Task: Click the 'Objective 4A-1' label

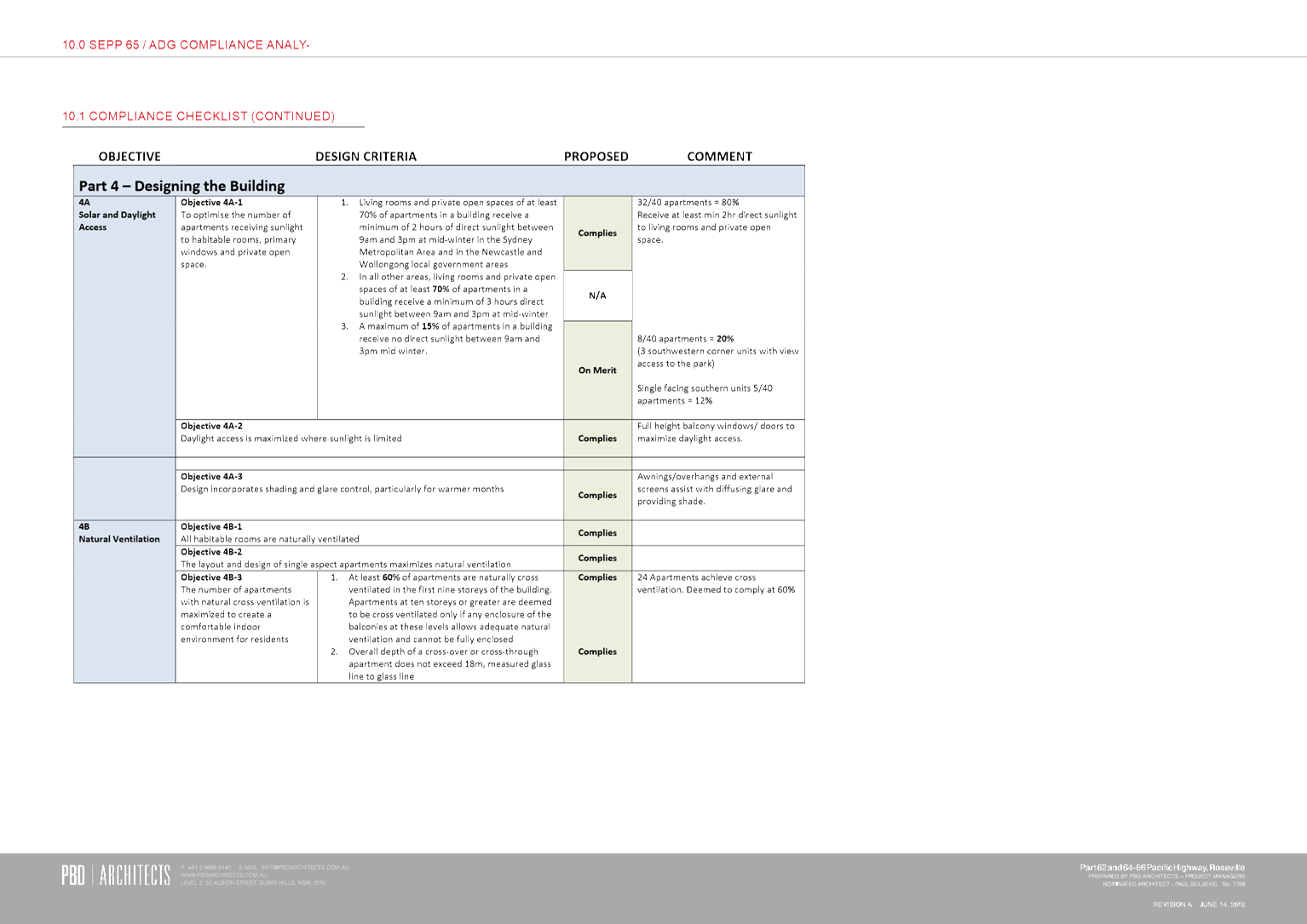Action: tap(211, 203)
